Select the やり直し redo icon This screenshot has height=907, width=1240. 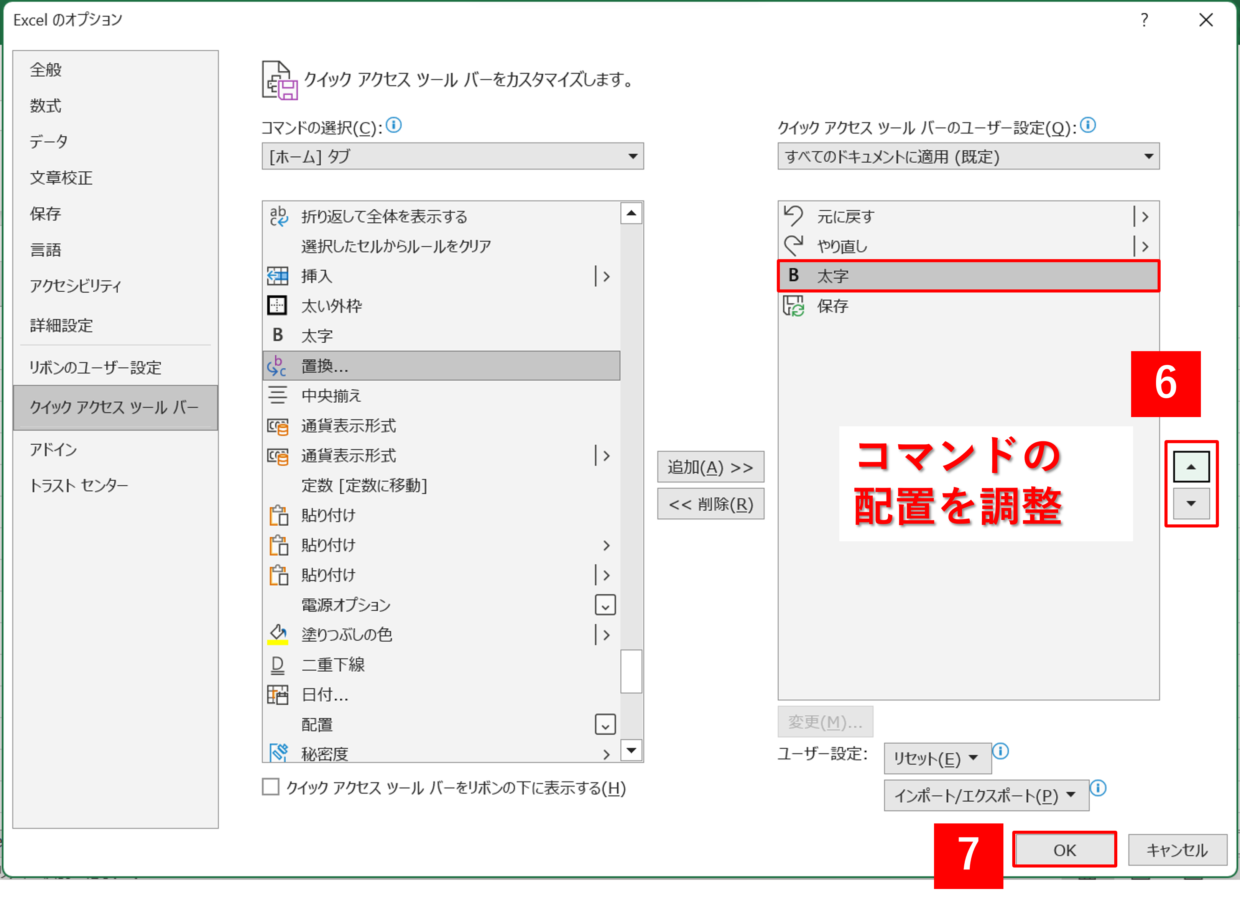pos(794,246)
